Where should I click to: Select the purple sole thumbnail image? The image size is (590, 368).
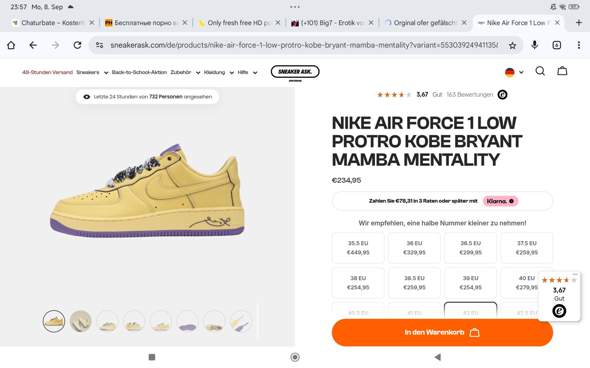tap(187, 321)
